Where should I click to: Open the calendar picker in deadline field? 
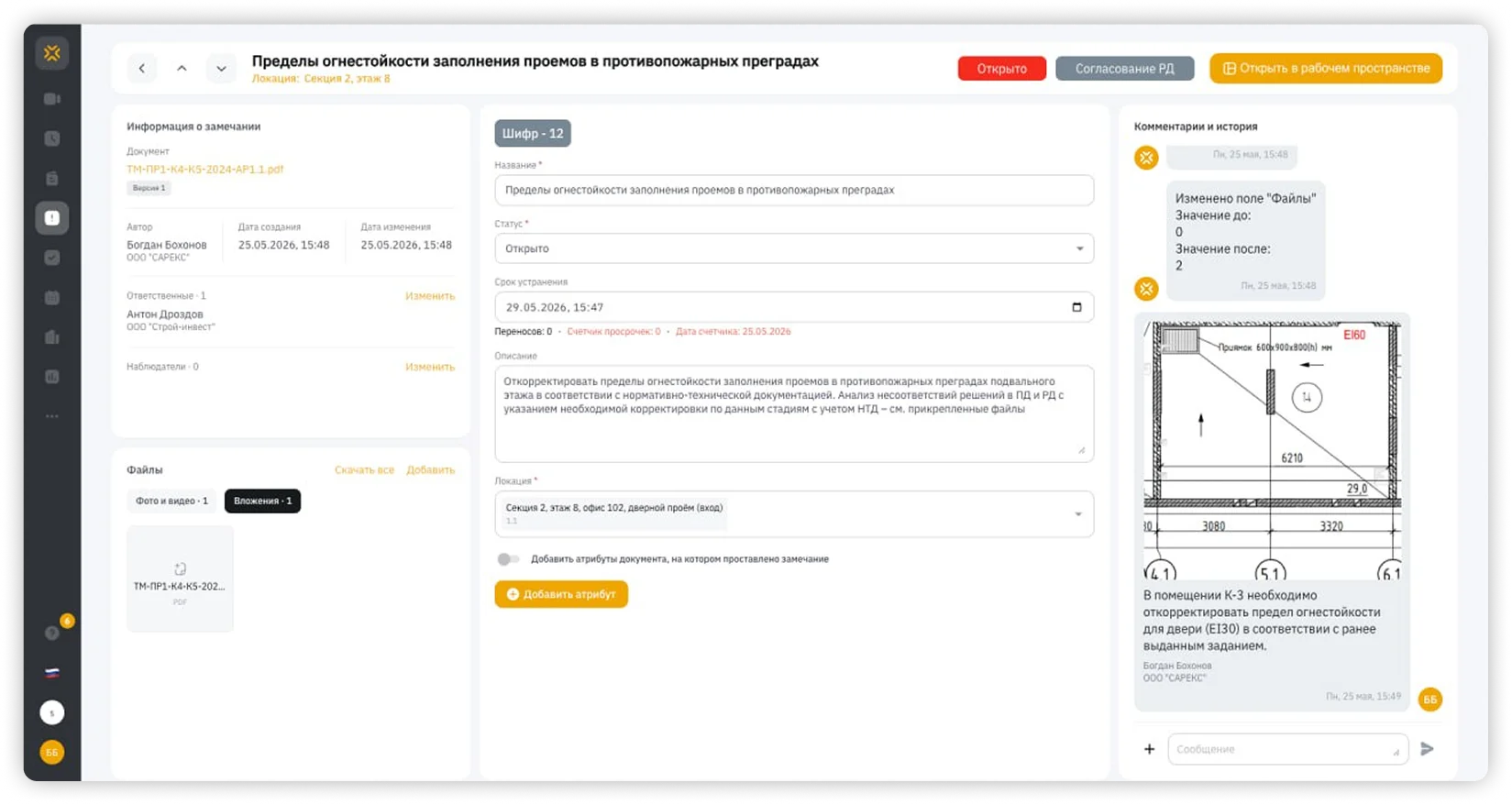click(1076, 307)
